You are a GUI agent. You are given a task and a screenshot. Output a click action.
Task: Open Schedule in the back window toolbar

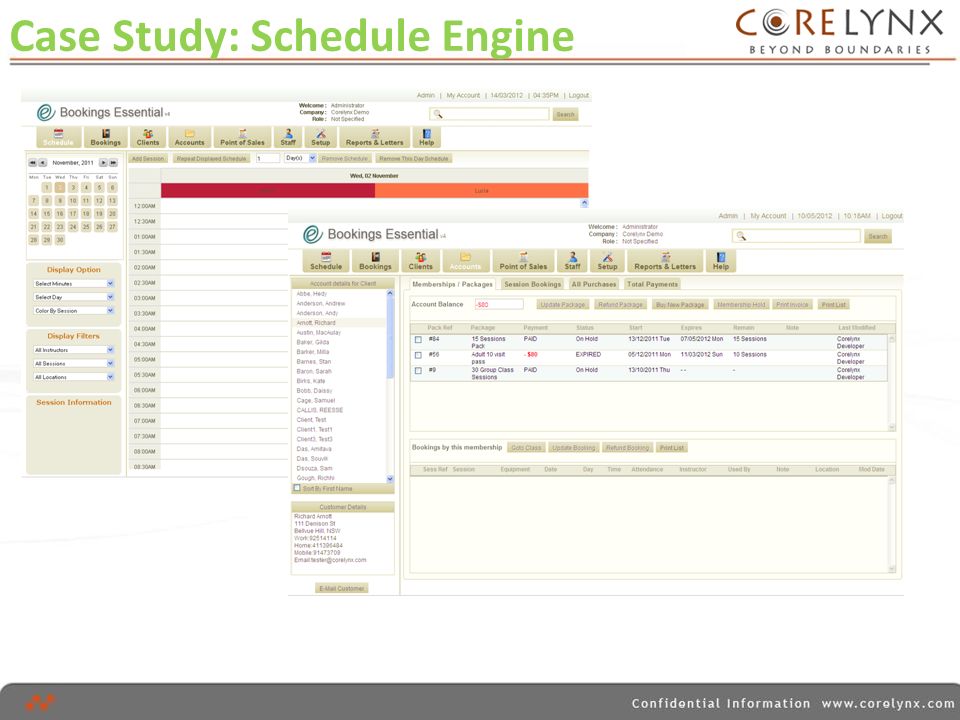[59, 137]
